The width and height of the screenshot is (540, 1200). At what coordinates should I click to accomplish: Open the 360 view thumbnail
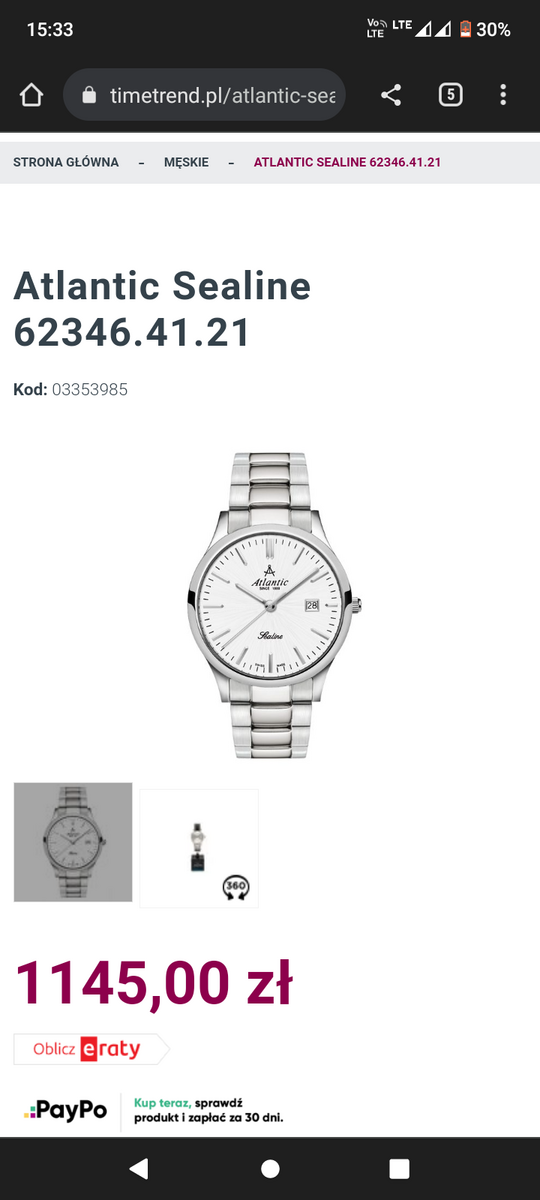point(199,848)
